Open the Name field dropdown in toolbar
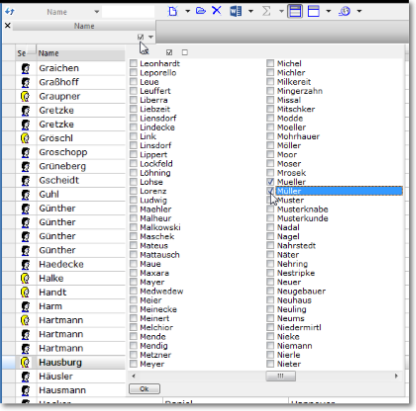The height and width of the screenshot is (411, 416). [x=96, y=12]
